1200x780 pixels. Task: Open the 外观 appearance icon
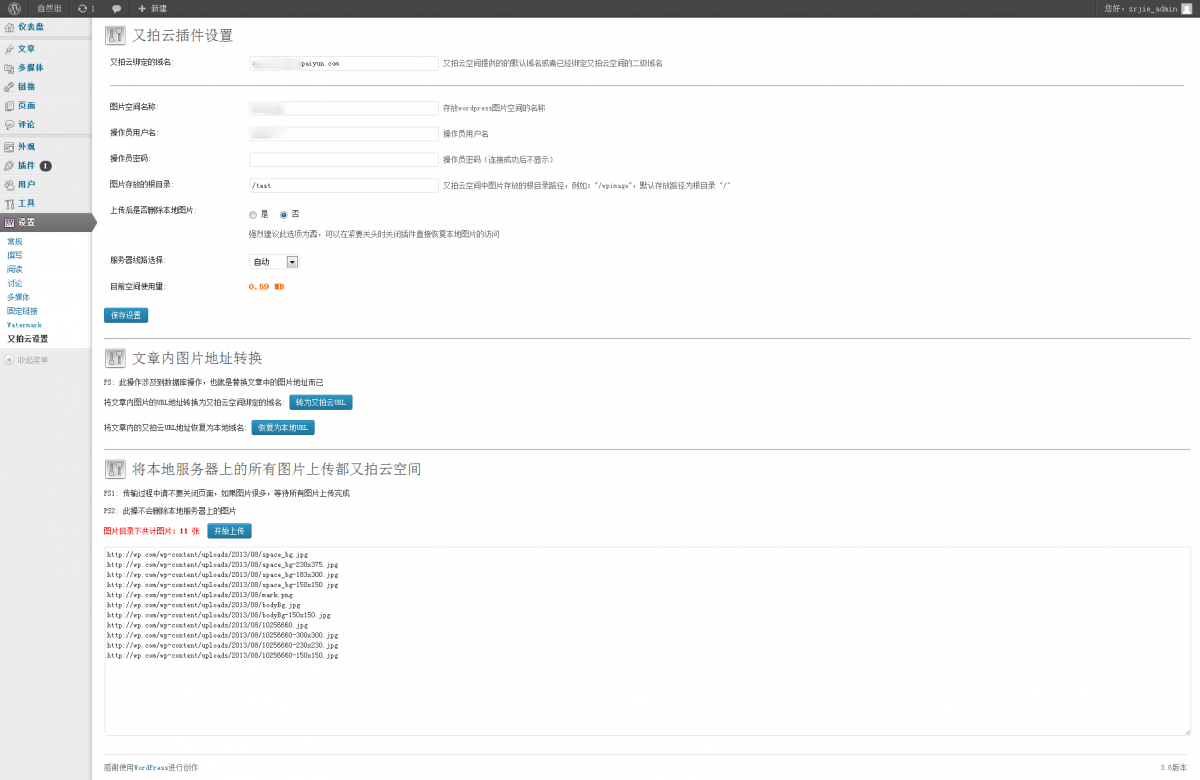pyautogui.click(x=10, y=146)
